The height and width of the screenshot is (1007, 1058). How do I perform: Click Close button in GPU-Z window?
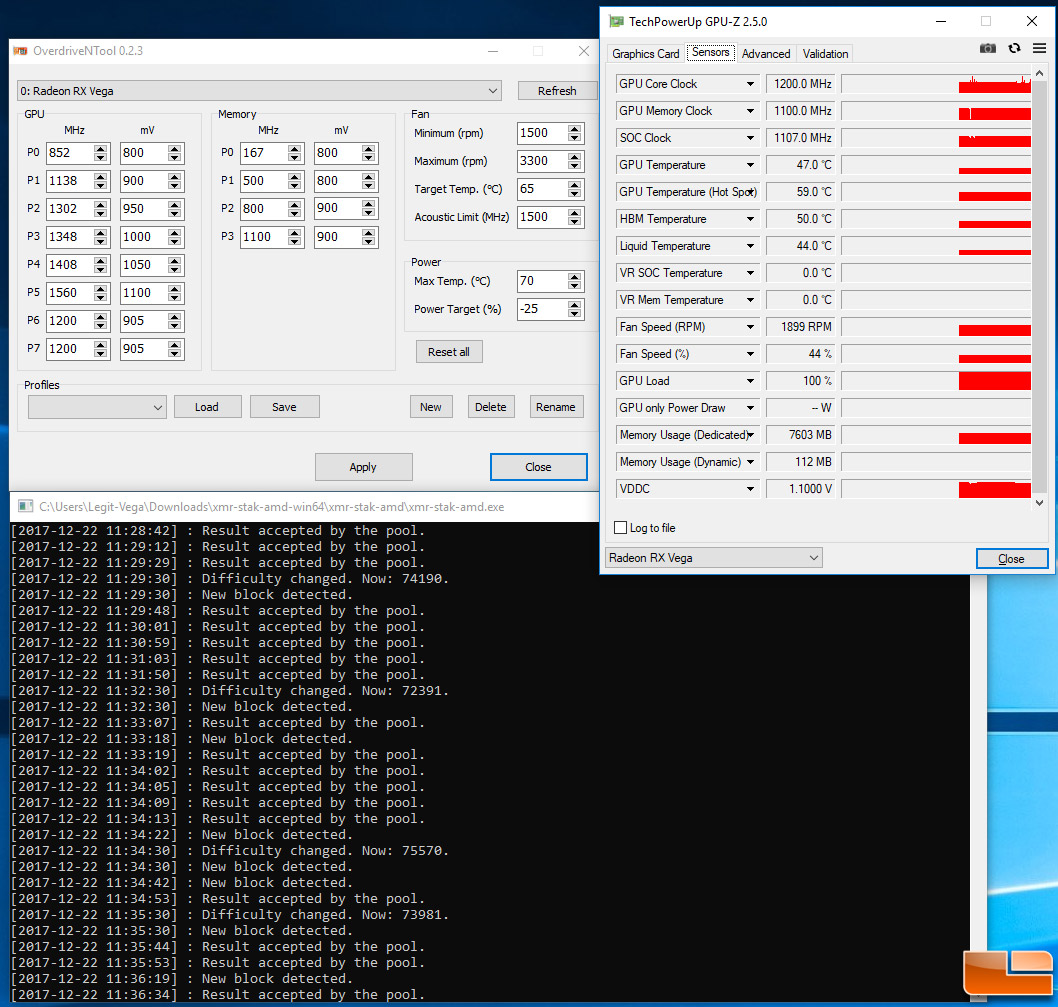pyautogui.click(x=1011, y=559)
